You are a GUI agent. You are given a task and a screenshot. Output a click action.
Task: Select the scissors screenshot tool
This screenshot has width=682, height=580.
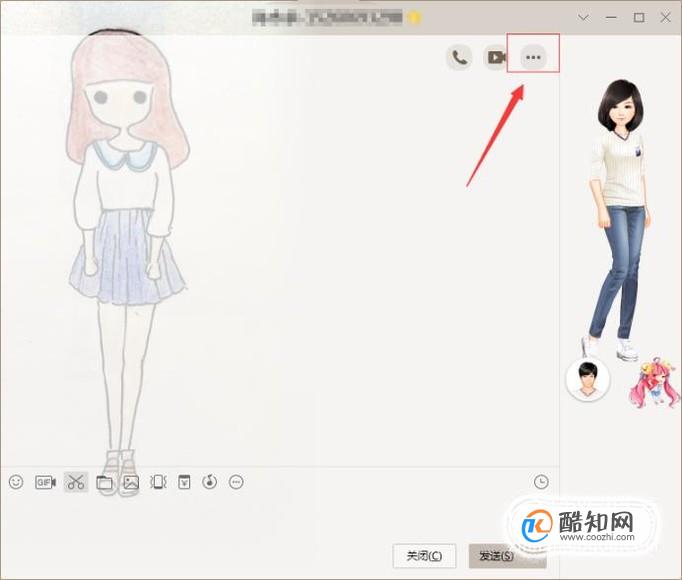(76, 482)
